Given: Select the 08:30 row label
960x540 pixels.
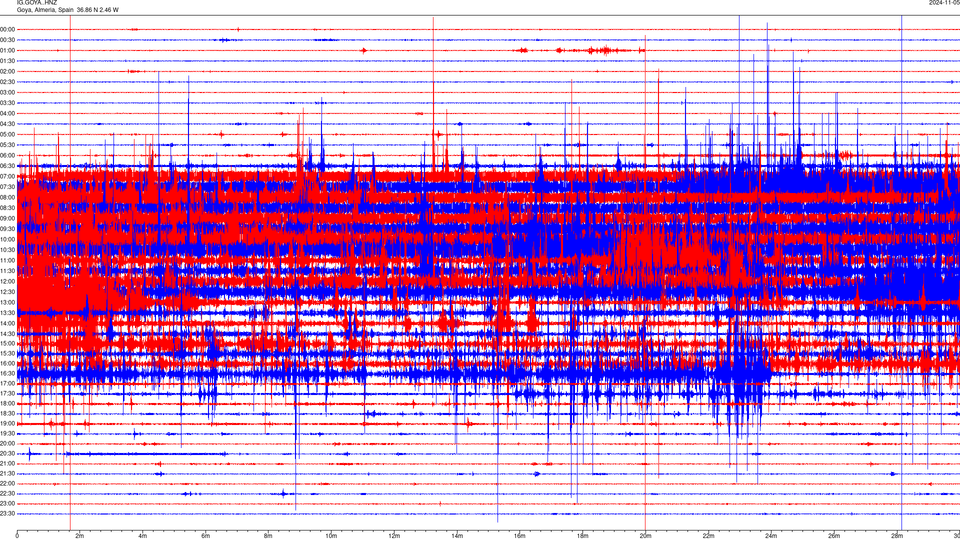Looking at the screenshot, I should pyautogui.click(x=7, y=208).
